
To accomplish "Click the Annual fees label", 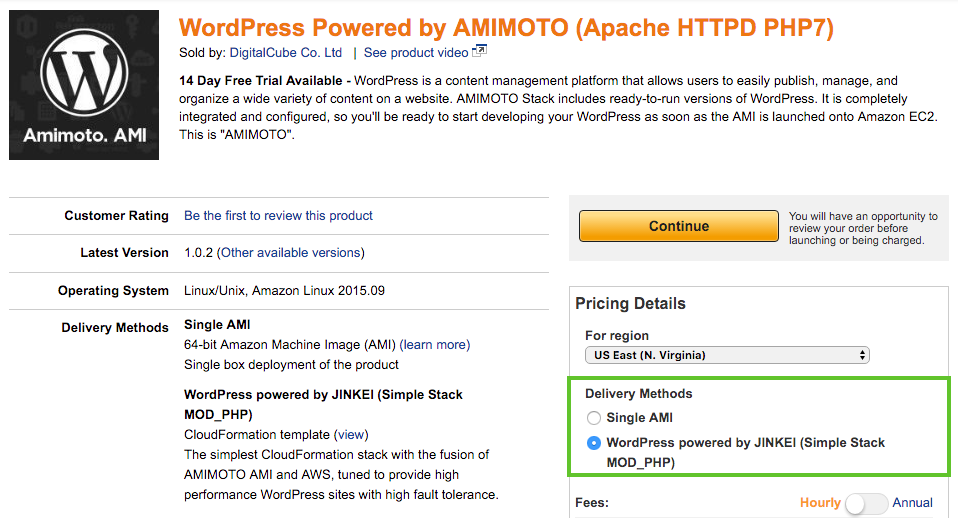I will [912, 503].
